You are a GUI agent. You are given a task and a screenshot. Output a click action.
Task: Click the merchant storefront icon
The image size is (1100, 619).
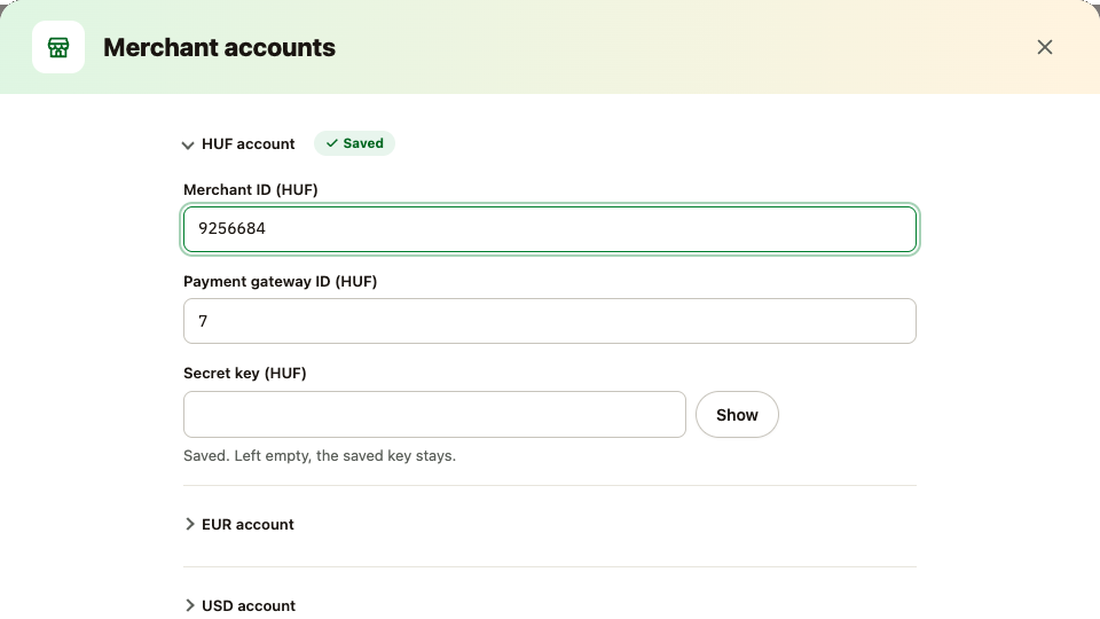[58, 47]
